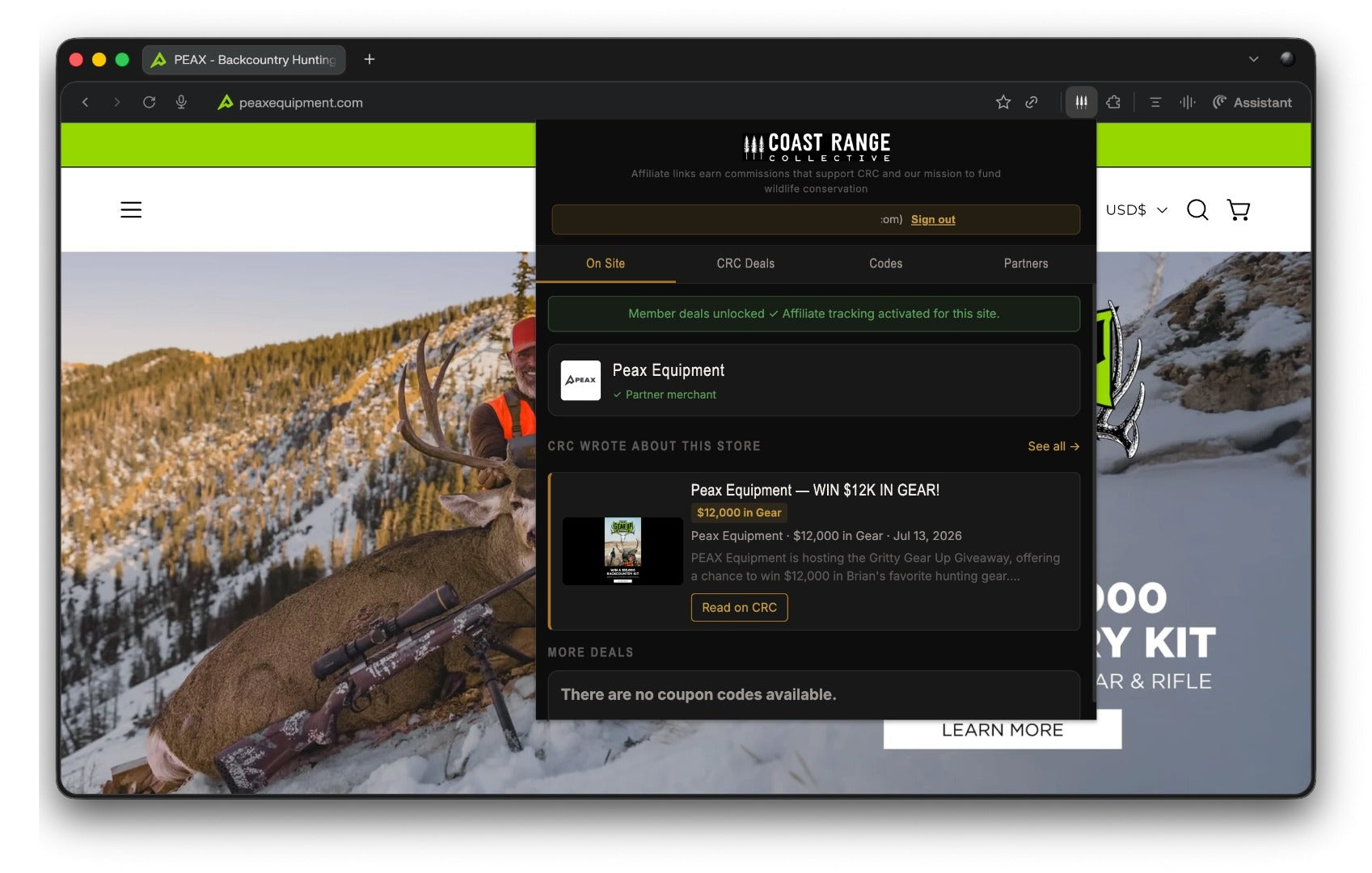Open a new tab with plus icon
This screenshot has width=1372, height=873.
point(369,59)
